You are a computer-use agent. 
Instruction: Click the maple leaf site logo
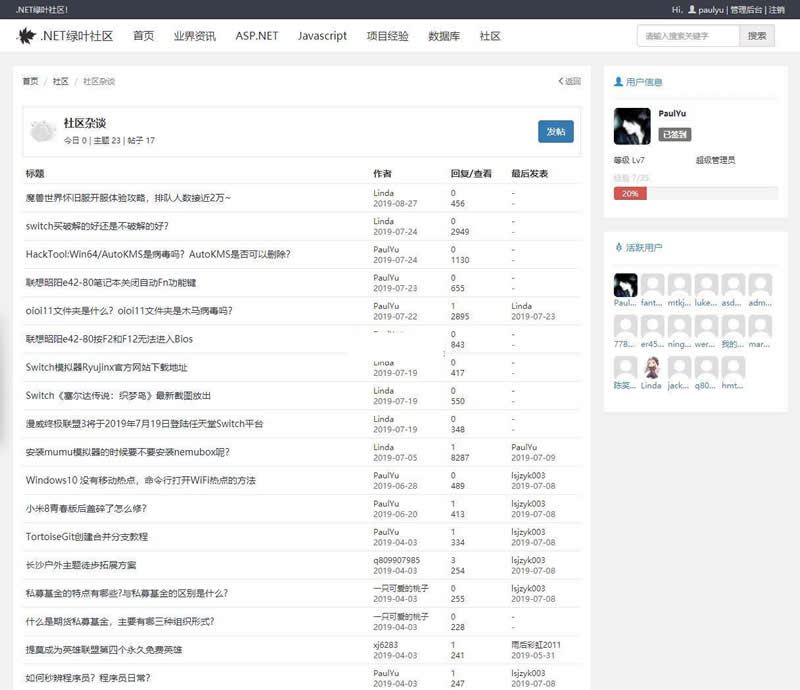point(26,36)
